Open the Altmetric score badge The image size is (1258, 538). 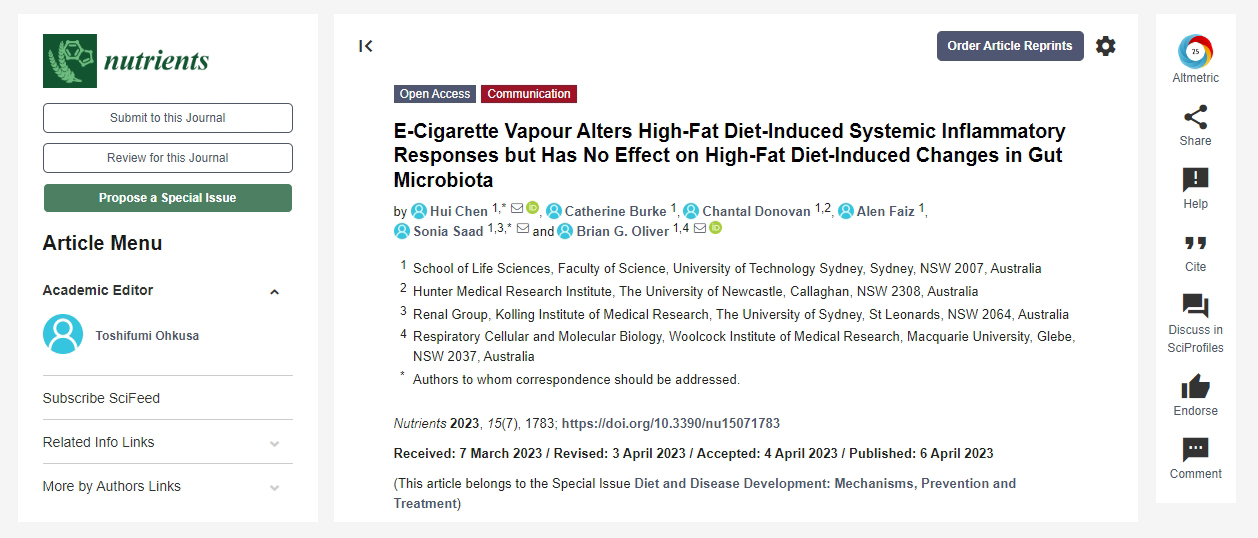point(1195,51)
